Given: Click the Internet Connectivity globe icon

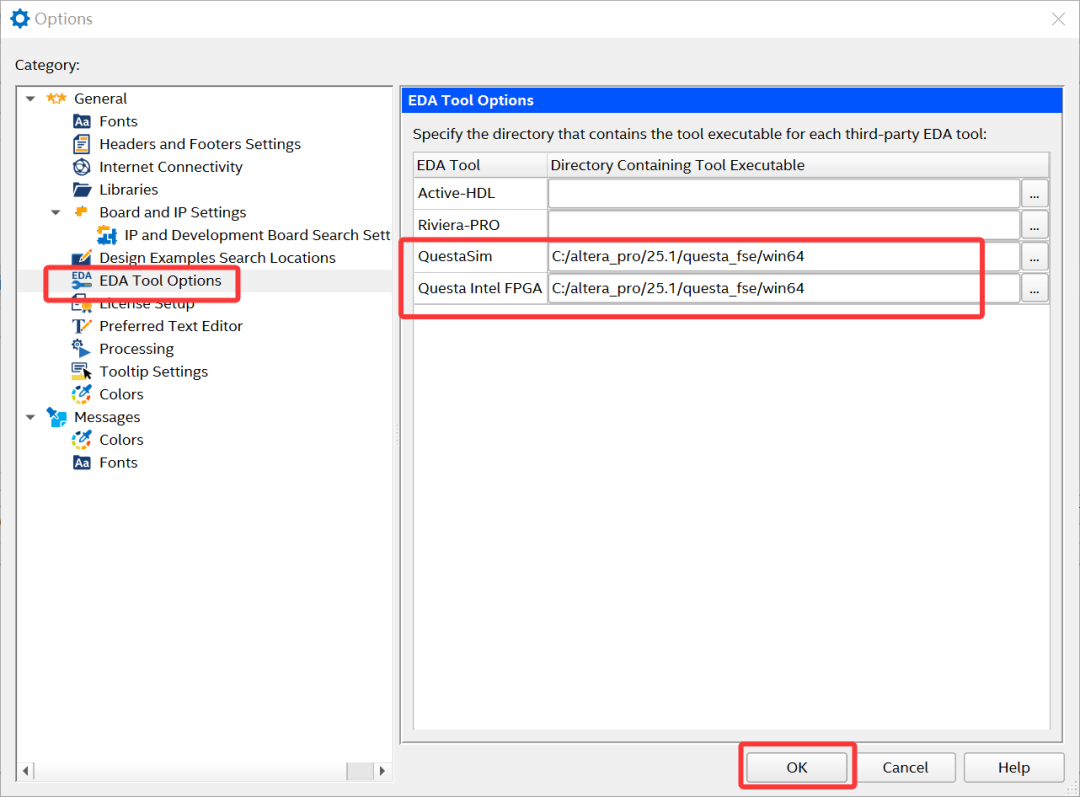Looking at the screenshot, I should coord(81,167).
